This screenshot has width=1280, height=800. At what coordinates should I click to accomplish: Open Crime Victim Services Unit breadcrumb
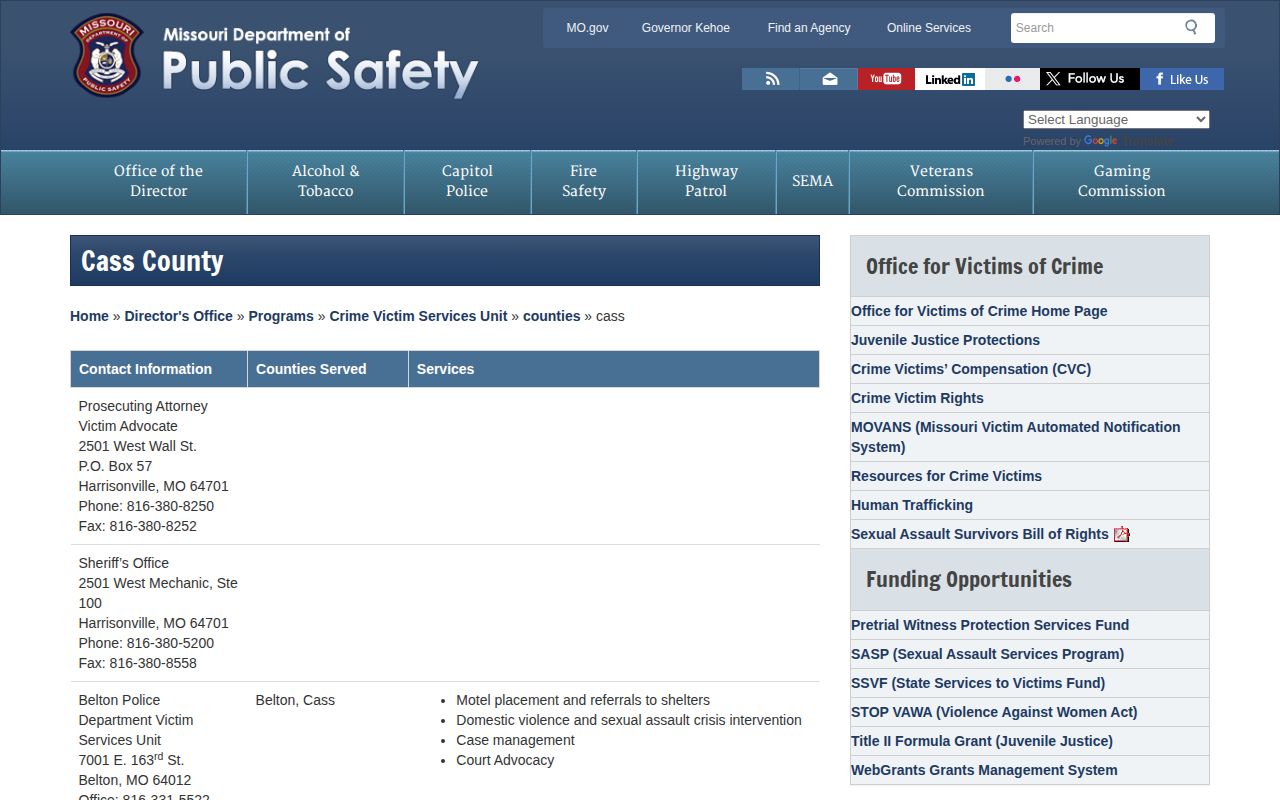click(x=418, y=316)
